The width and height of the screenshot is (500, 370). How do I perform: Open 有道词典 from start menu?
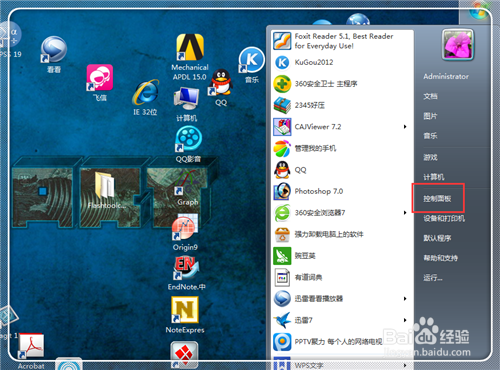tap(342, 277)
